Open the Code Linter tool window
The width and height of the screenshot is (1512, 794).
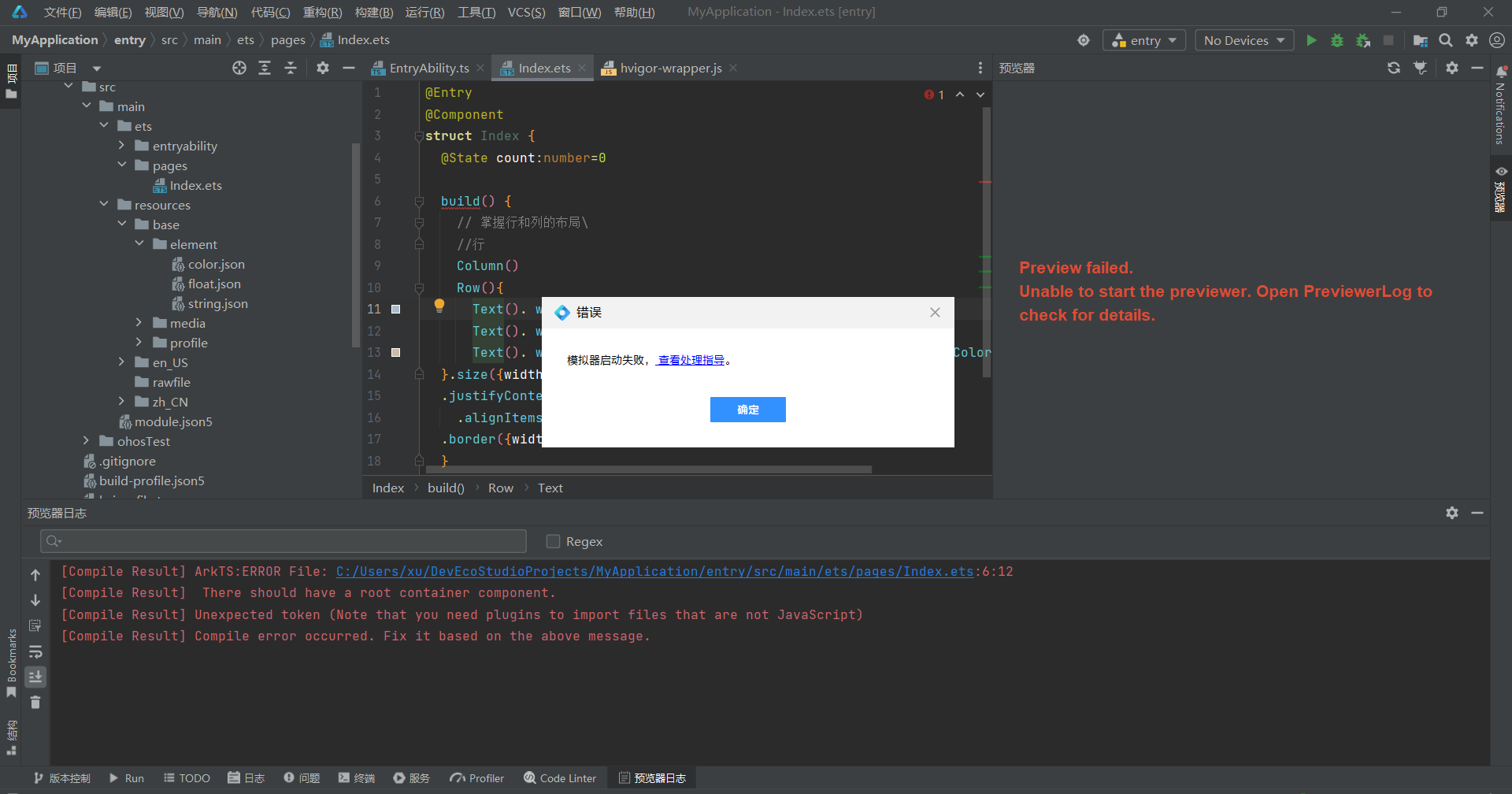click(x=560, y=778)
